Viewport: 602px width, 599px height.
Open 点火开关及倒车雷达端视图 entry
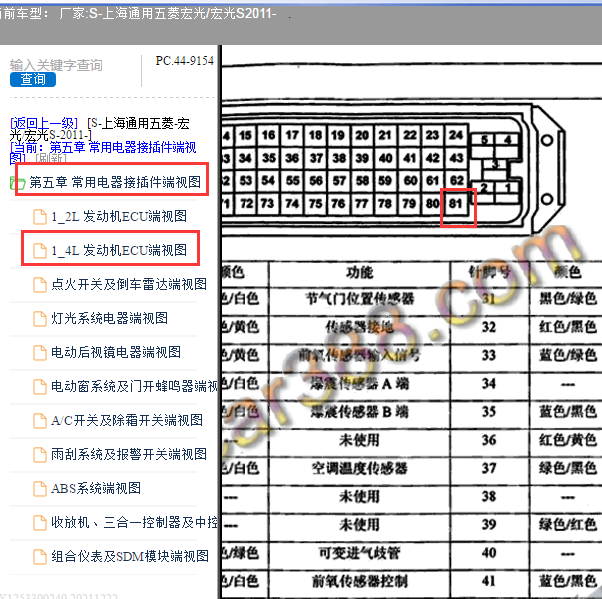tap(129, 284)
